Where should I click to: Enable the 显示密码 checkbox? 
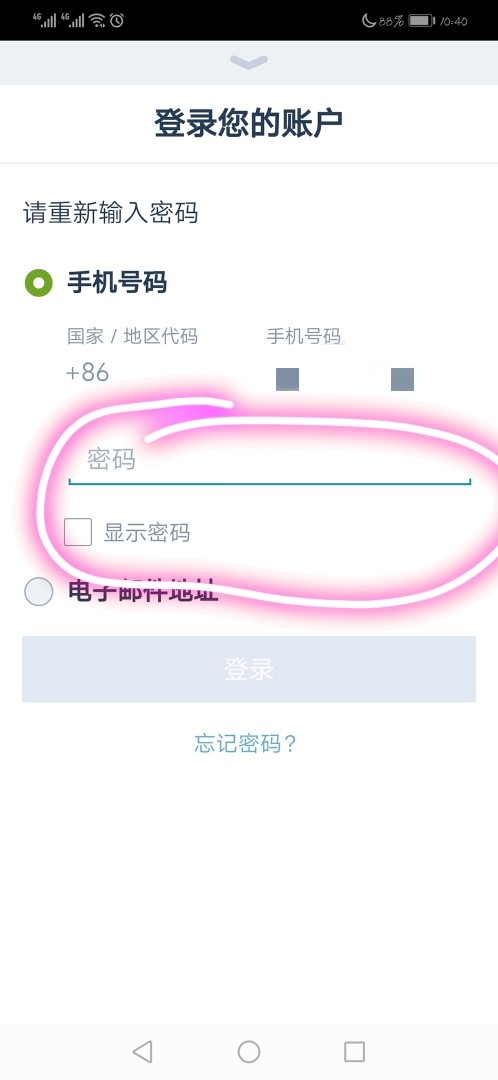(x=78, y=532)
